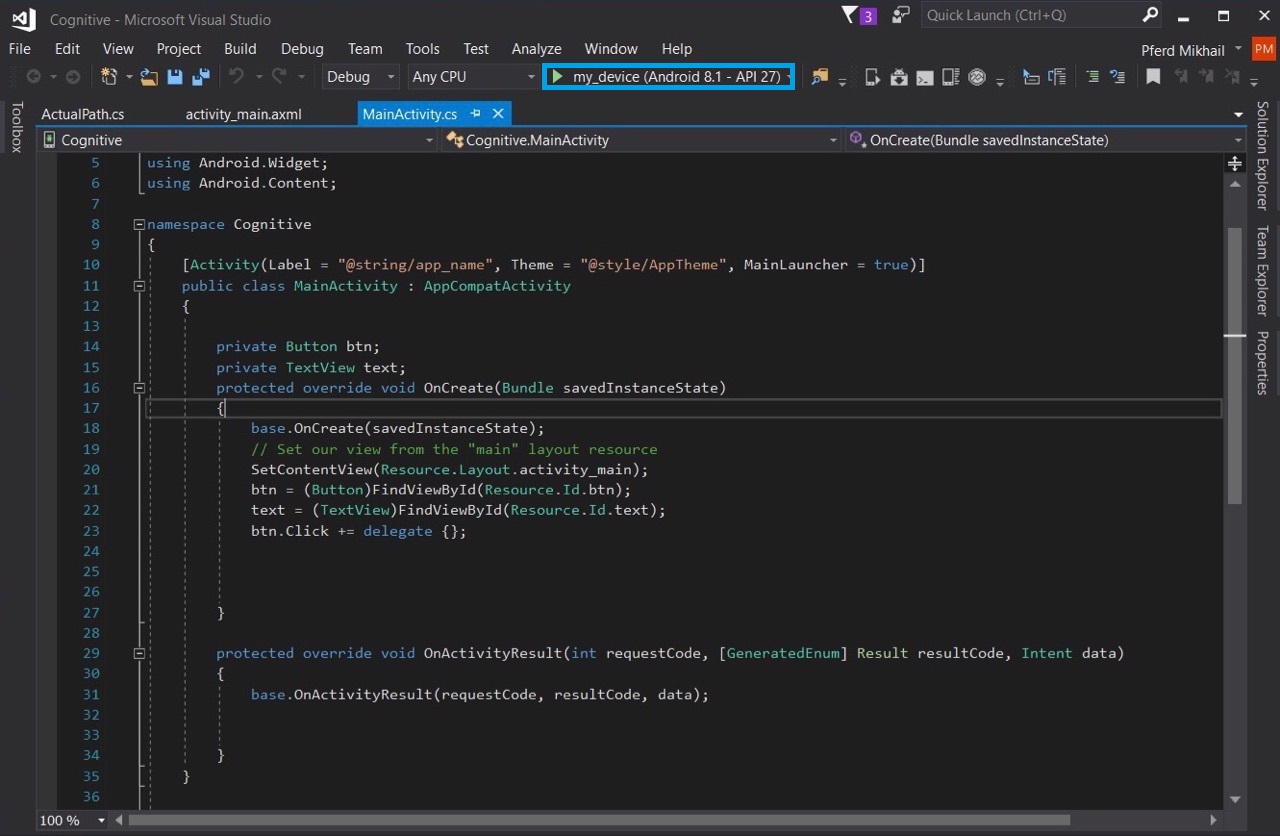Toggle pin on MainActivity.cs tab
Image resolution: width=1280 pixels, height=836 pixels.
click(x=476, y=114)
